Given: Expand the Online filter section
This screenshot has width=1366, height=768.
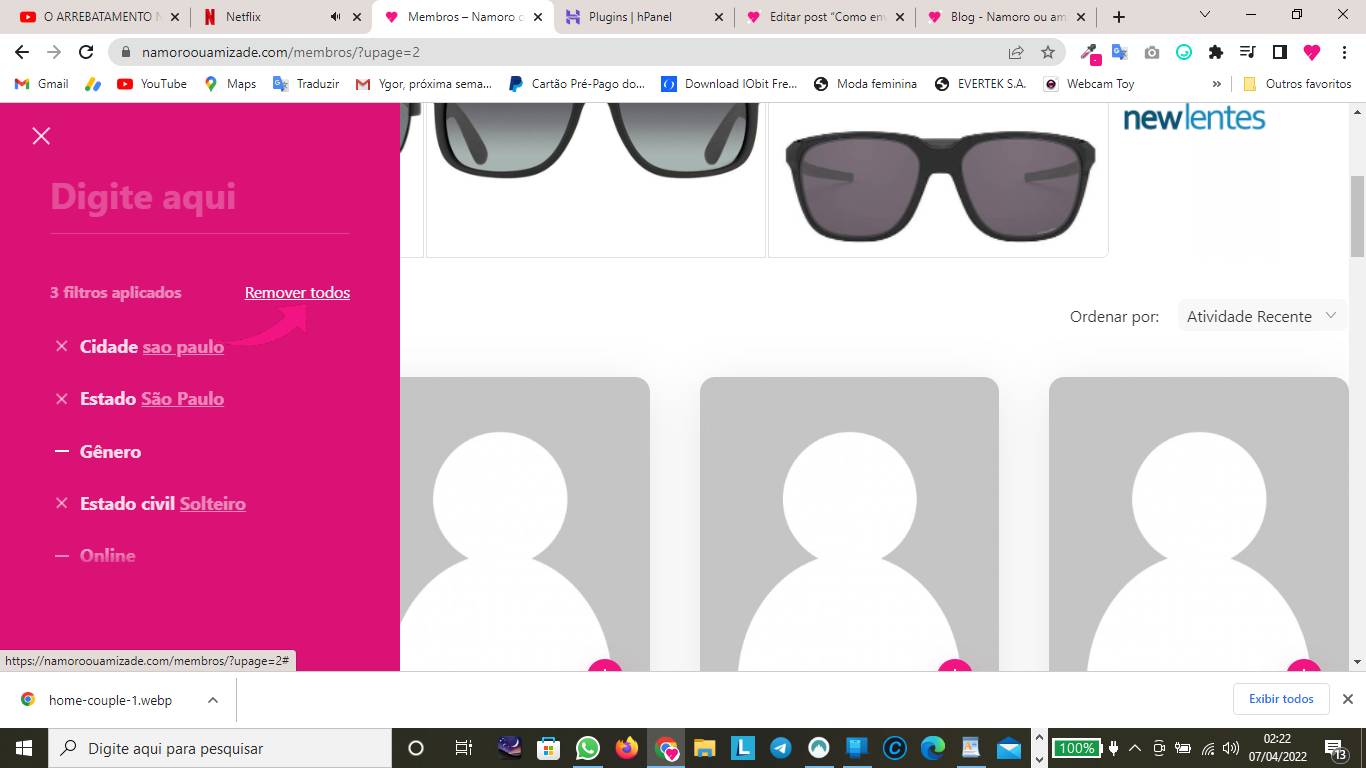Looking at the screenshot, I should click(x=107, y=556).
